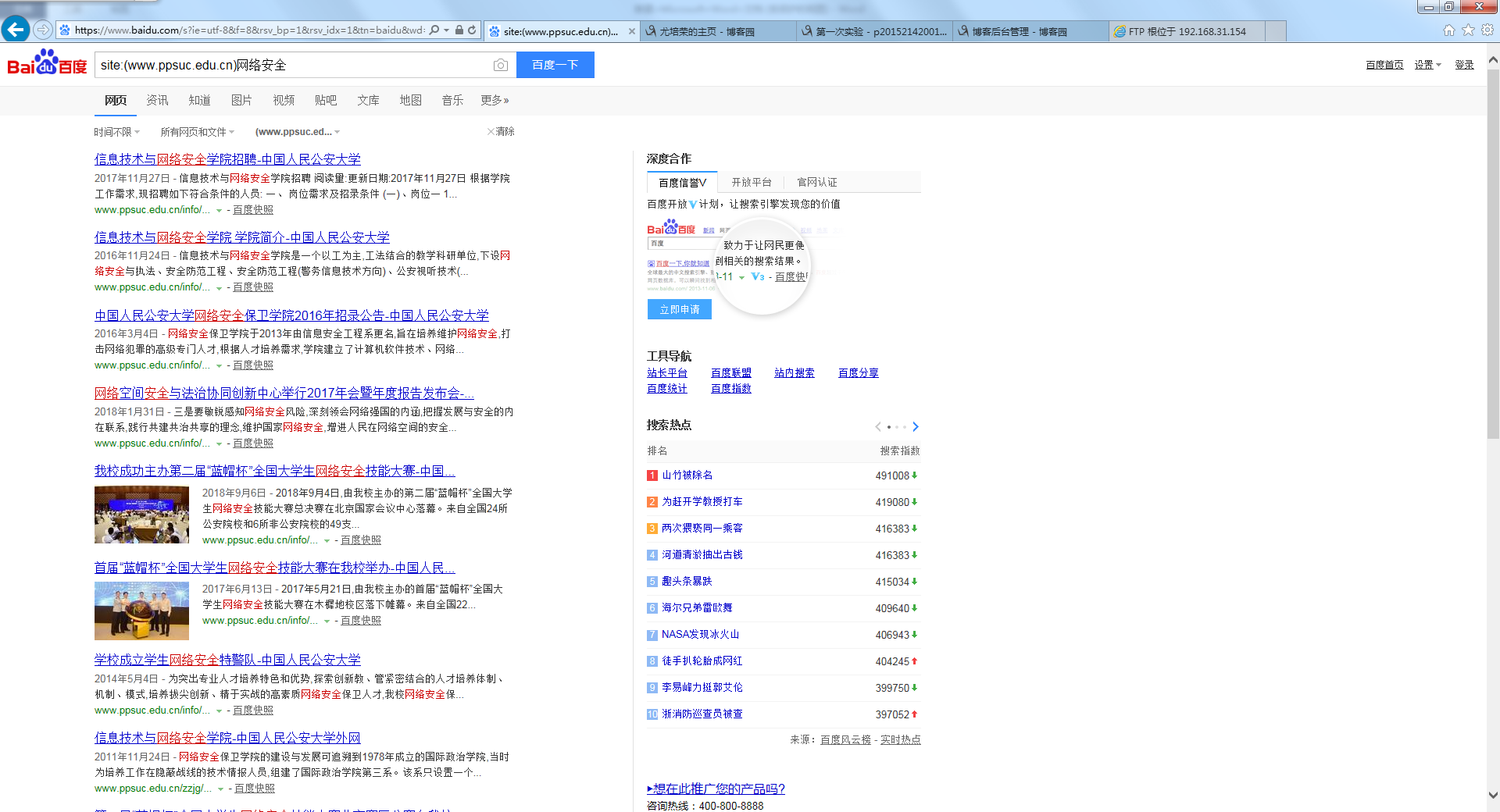Refresh the page with the reload icon
Image resolution: width=1500 pixels, height=812 pixels.
click(x=472, y=30)
